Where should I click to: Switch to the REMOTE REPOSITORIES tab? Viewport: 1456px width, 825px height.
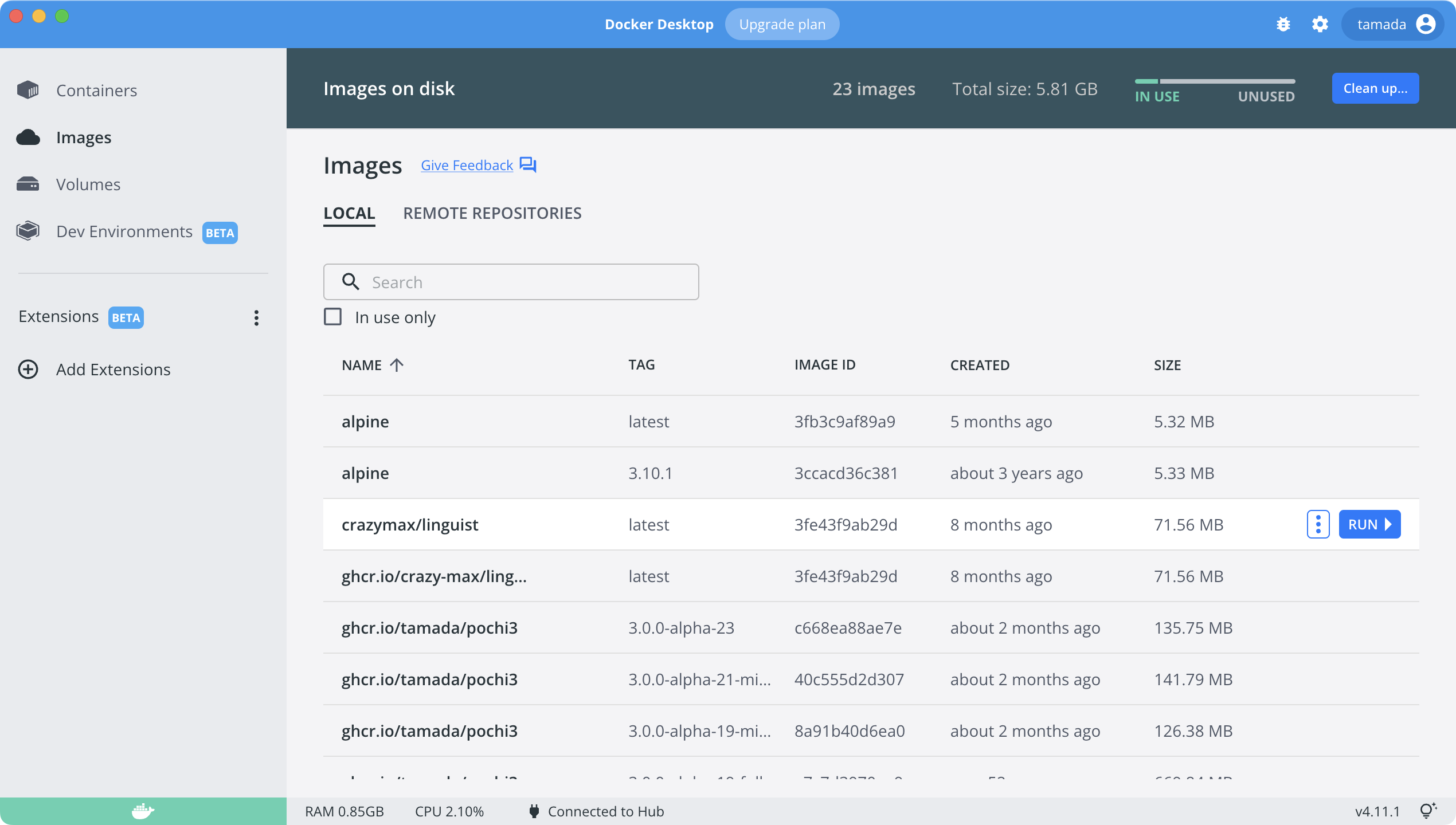(492, 213)
